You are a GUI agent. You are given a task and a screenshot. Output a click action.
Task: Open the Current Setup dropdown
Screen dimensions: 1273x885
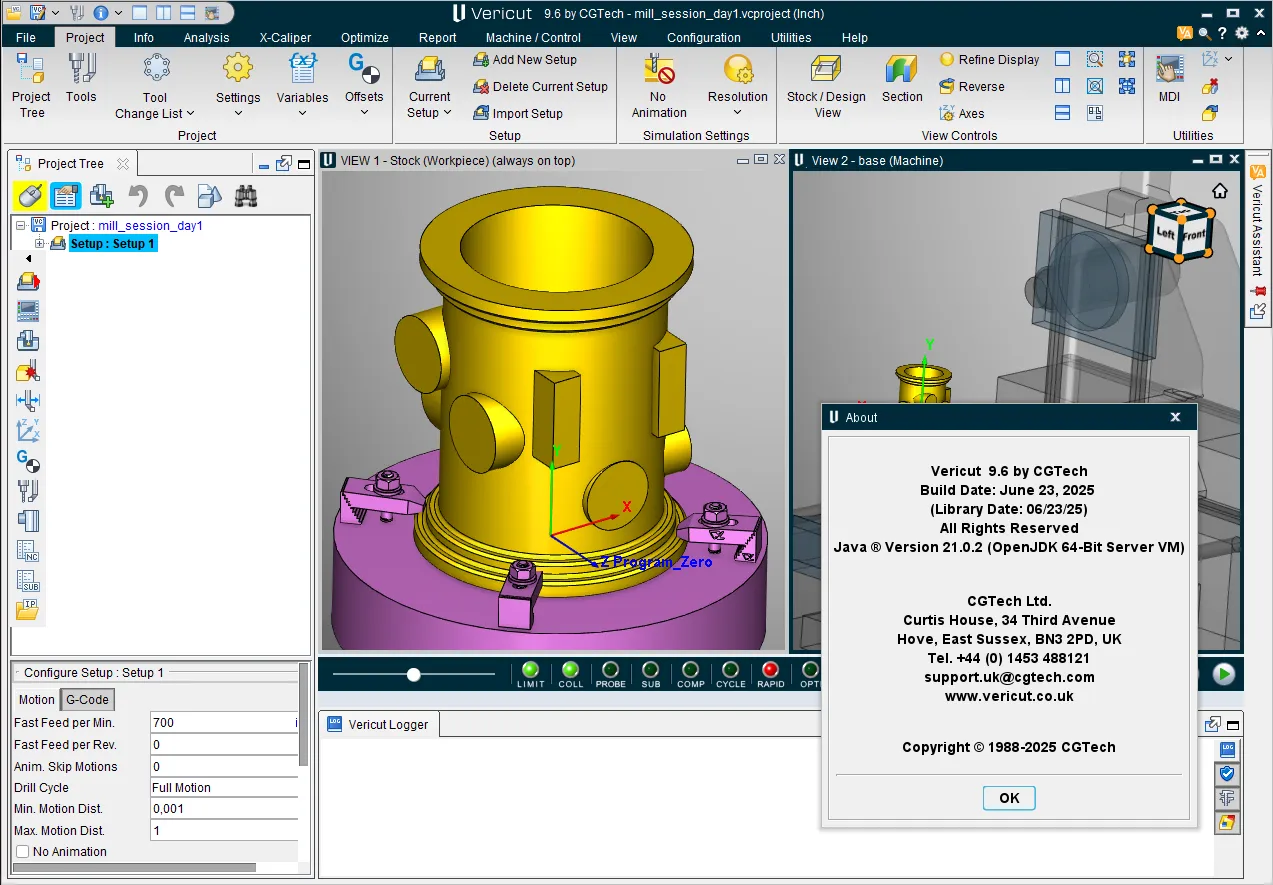(x=430, y=86)
